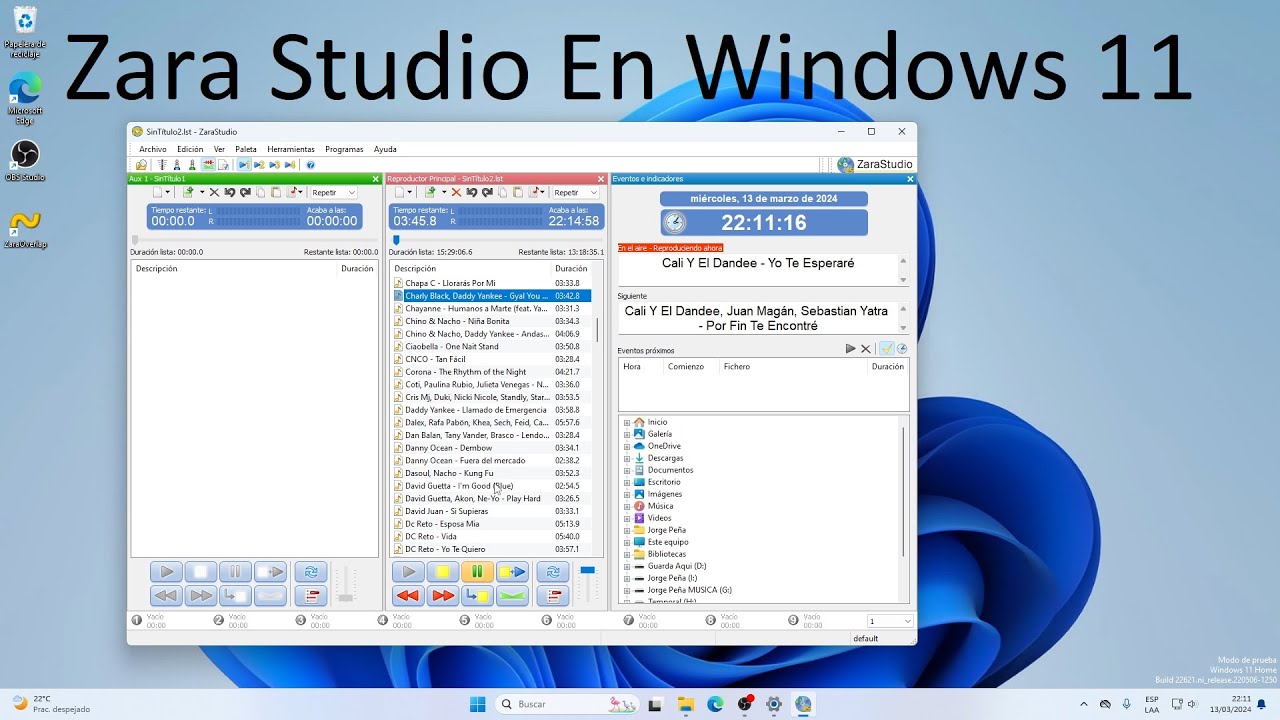
Task: Expand the Descargas folder node
Action: pos(627,458)
